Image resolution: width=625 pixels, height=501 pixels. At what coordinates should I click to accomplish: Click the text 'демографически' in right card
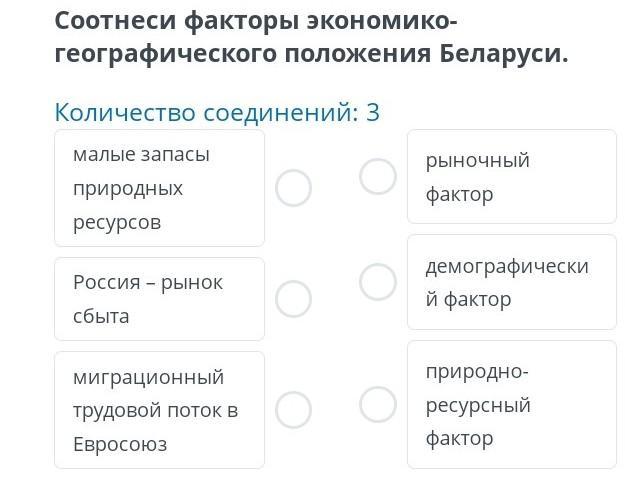(507, 266)
